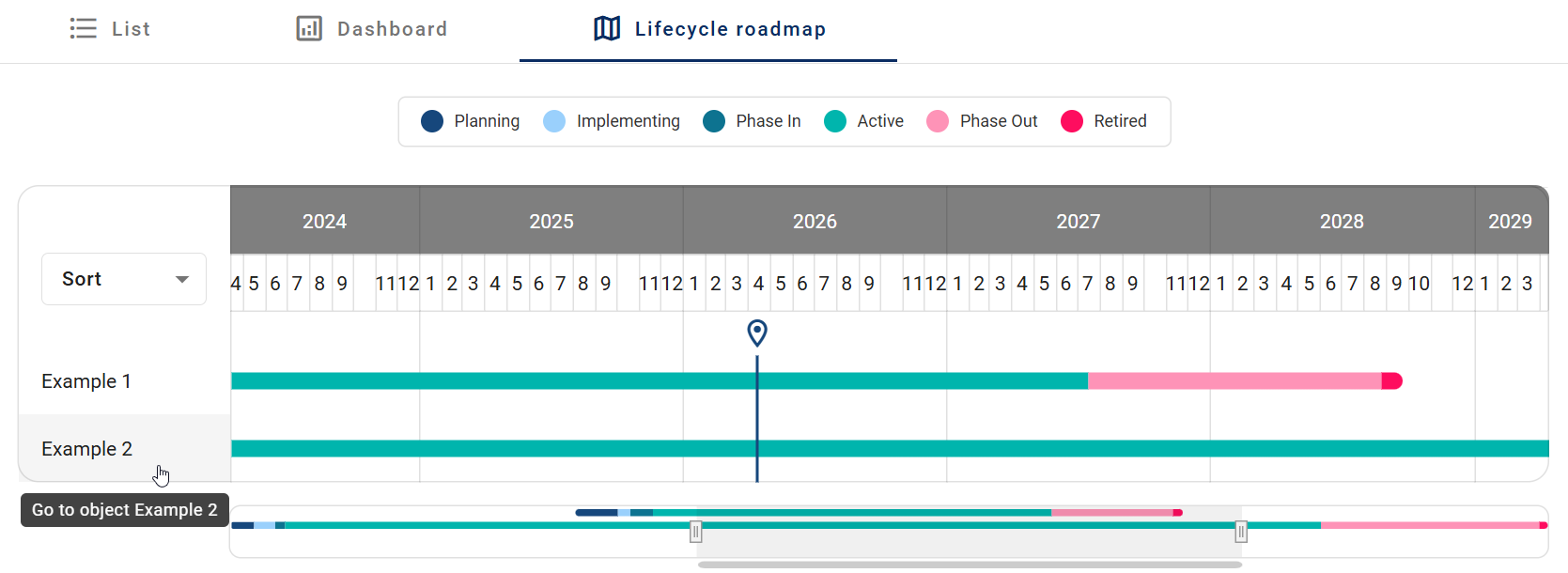Click the 2029 year header

pos(1511,221)
